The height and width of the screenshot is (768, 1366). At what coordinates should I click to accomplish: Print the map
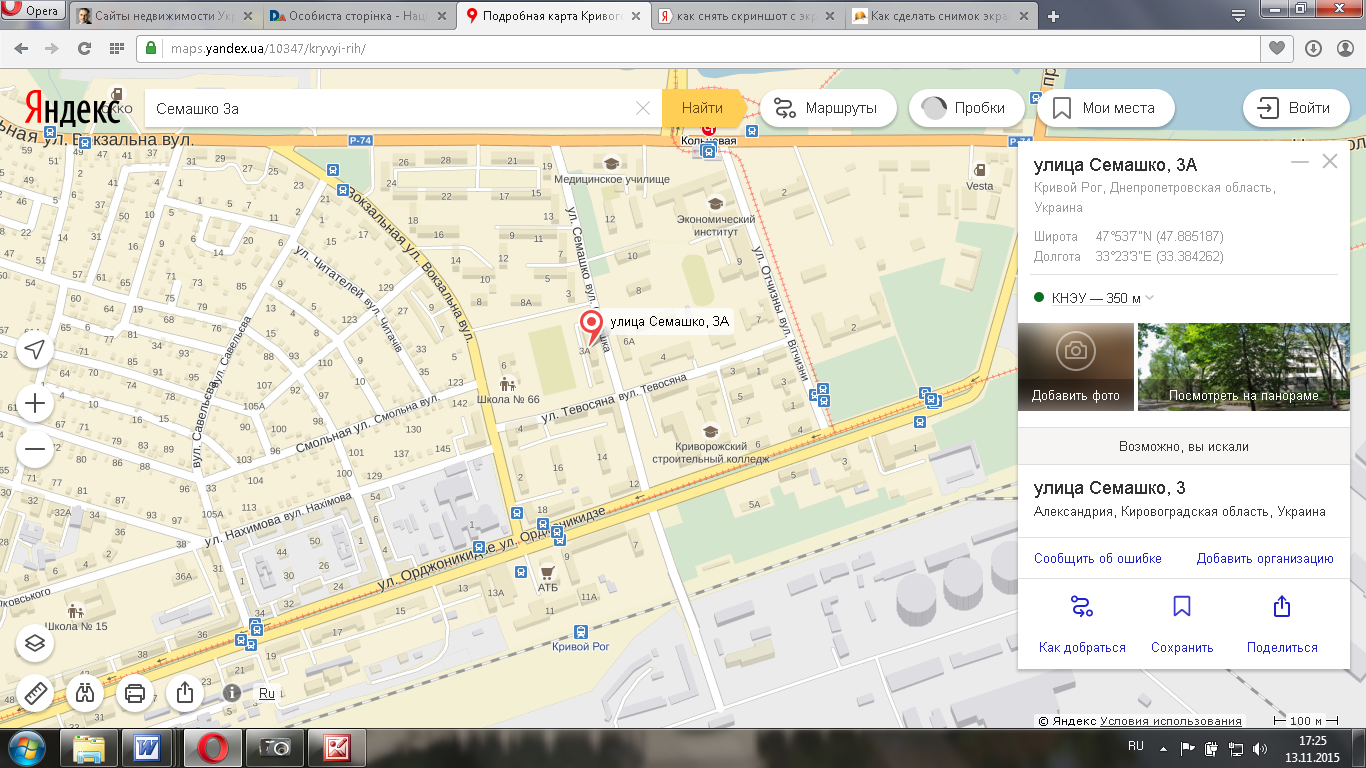click(x=135, y=692)
